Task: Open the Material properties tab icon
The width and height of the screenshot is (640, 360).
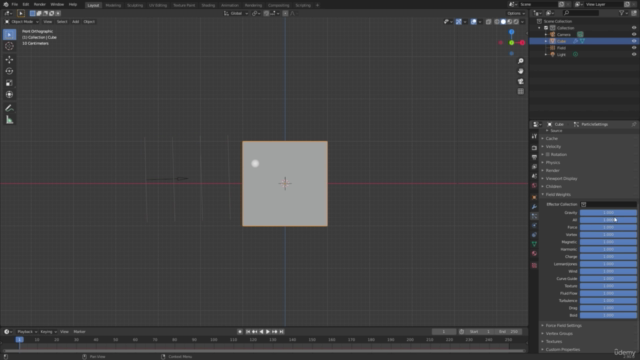Action: [x=534, y=253]
